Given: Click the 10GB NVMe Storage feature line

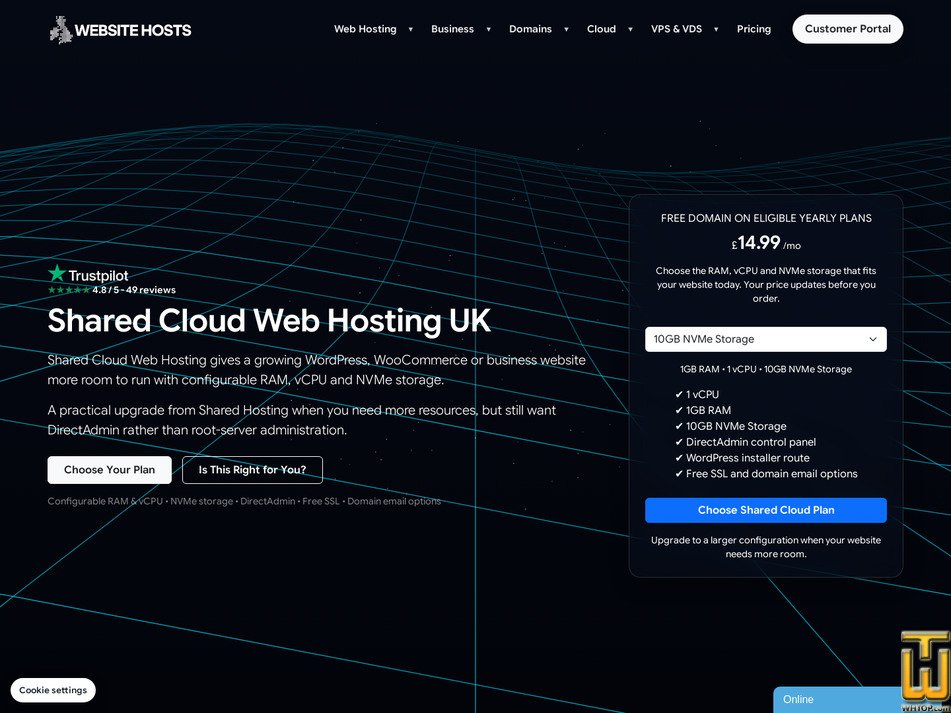Looking at the screenshot, I should point(730,426).
